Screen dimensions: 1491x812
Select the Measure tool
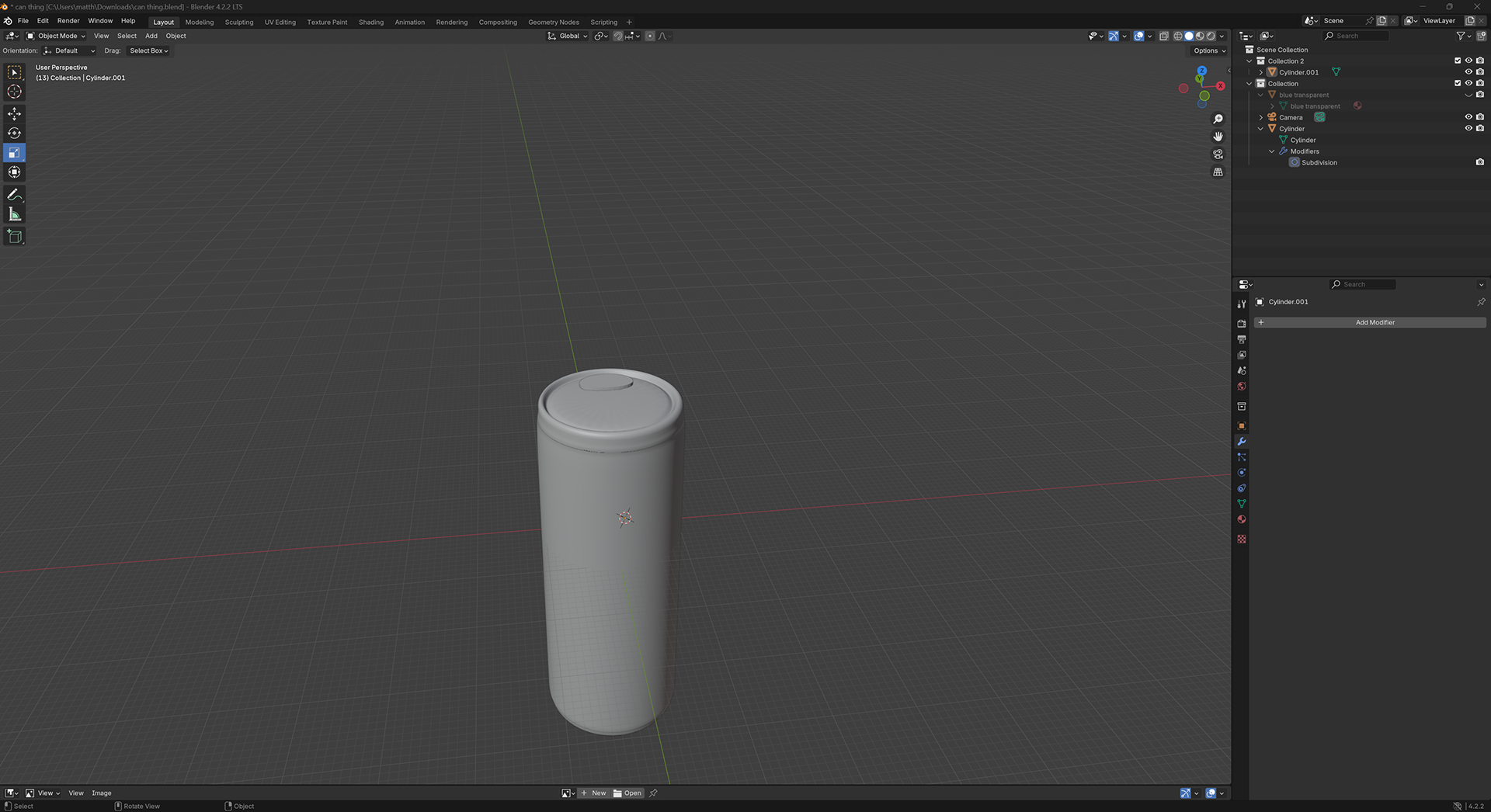(x=14, y=214)
